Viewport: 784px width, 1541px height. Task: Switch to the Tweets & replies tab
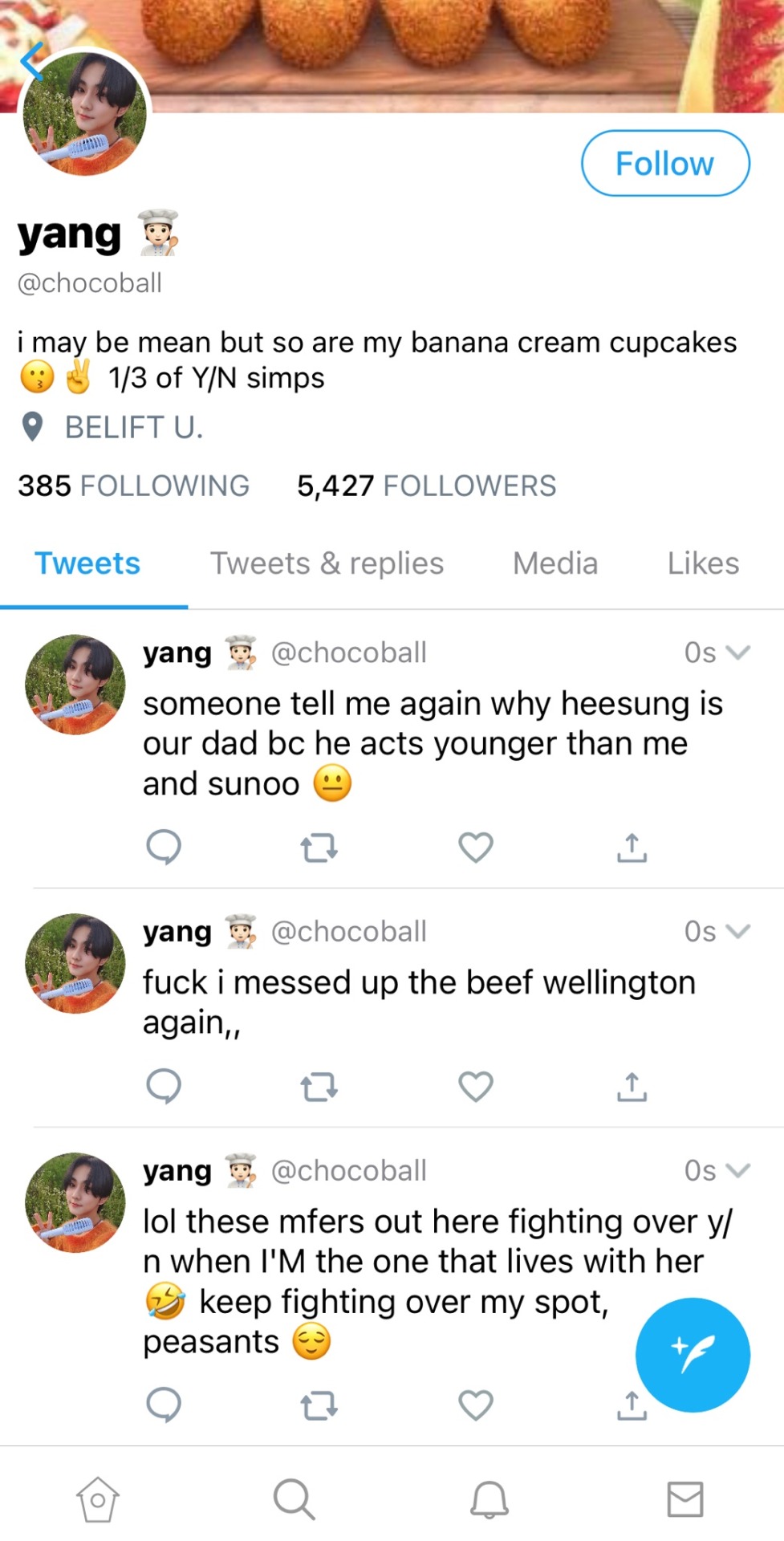[x=327, y=563]
